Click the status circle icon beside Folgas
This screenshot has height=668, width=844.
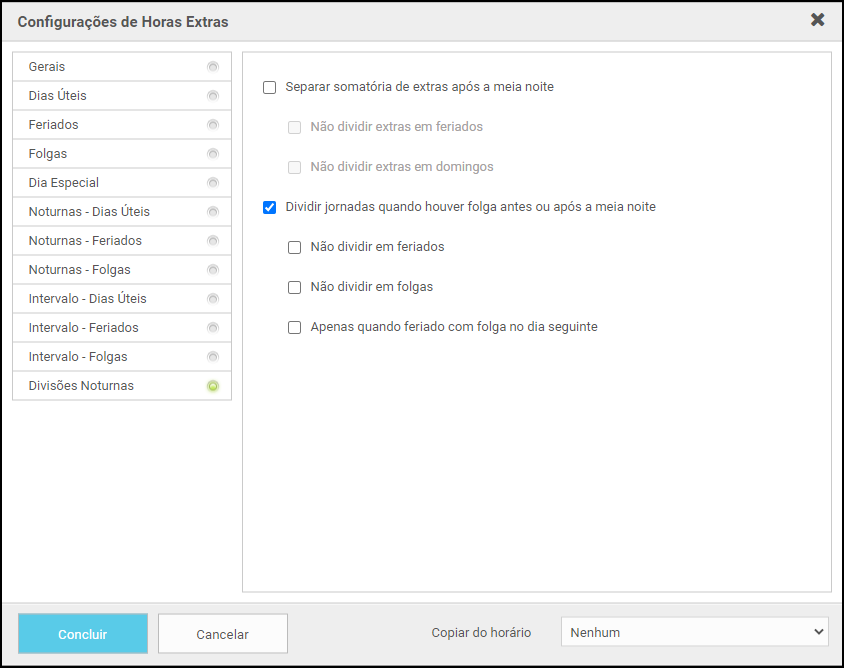(x=212, y=154)
